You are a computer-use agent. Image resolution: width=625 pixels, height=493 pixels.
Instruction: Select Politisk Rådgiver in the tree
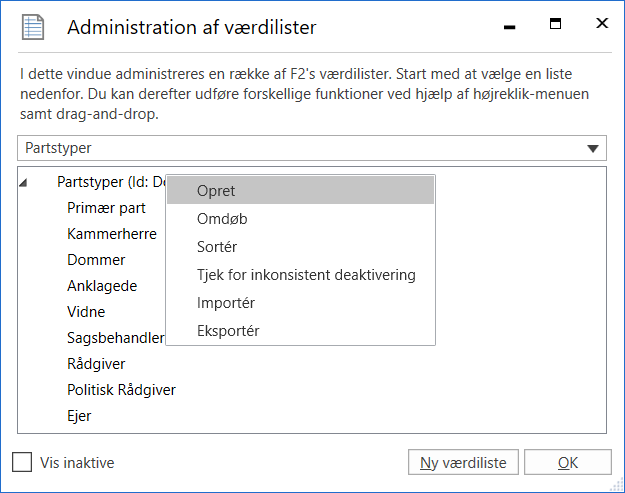coord(121,389)
